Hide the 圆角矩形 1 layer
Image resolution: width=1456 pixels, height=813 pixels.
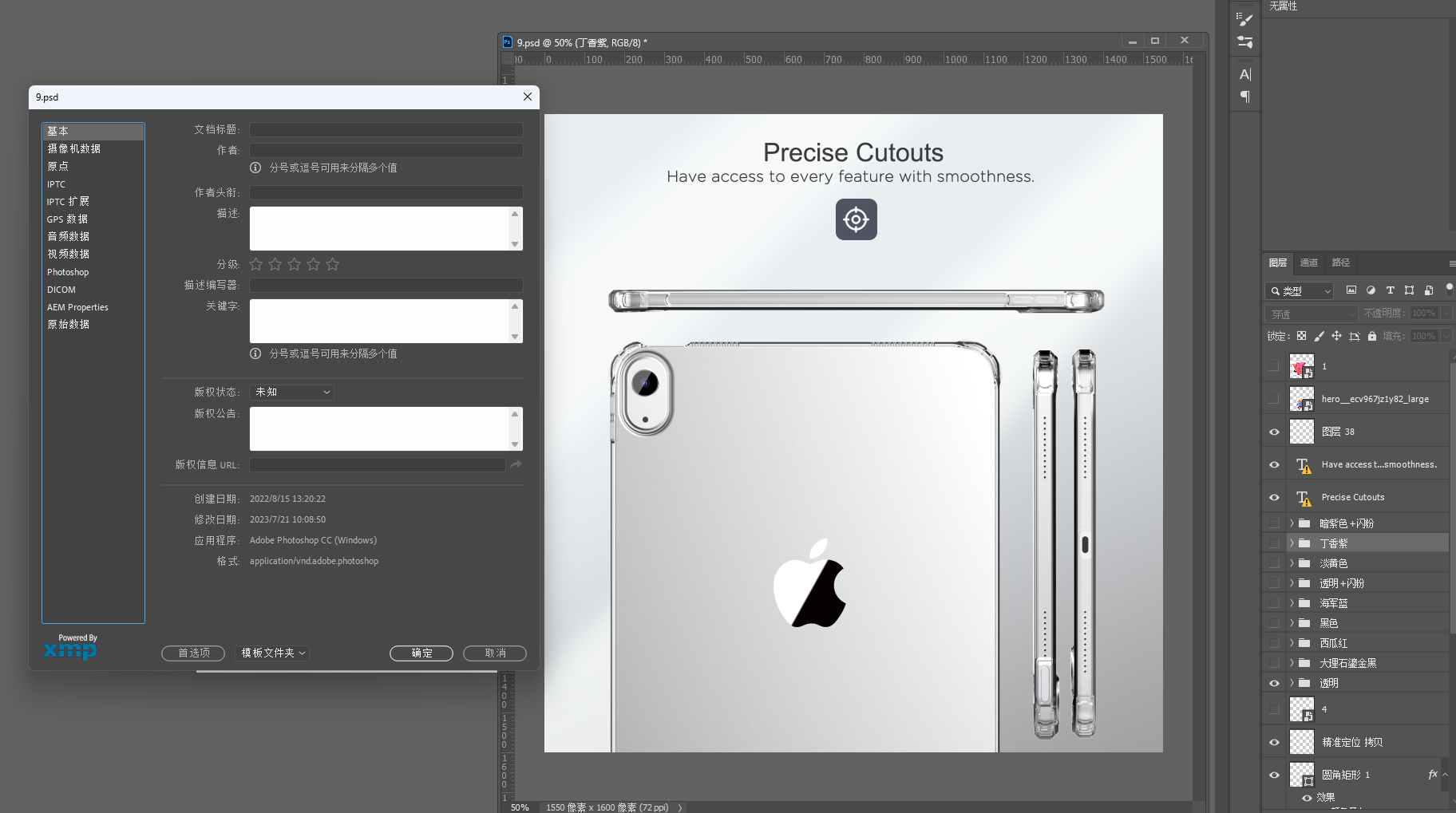click(1274, 775)
